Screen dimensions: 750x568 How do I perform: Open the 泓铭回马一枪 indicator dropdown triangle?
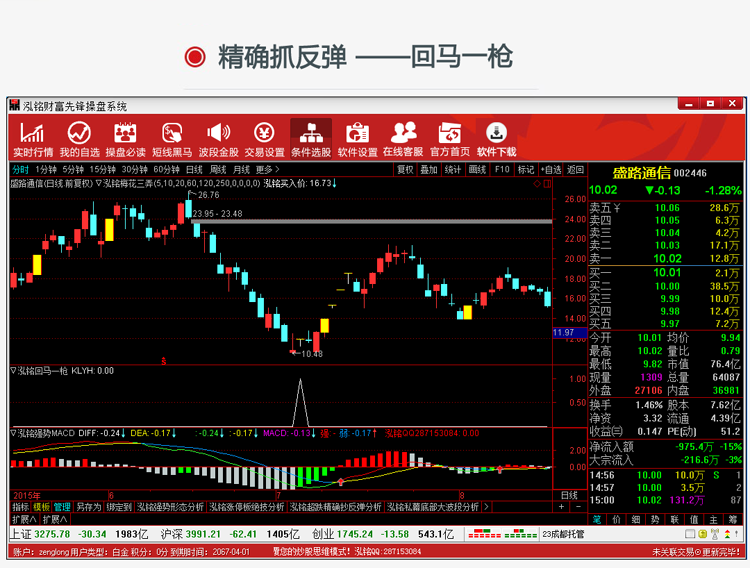(x=12, y=371)
